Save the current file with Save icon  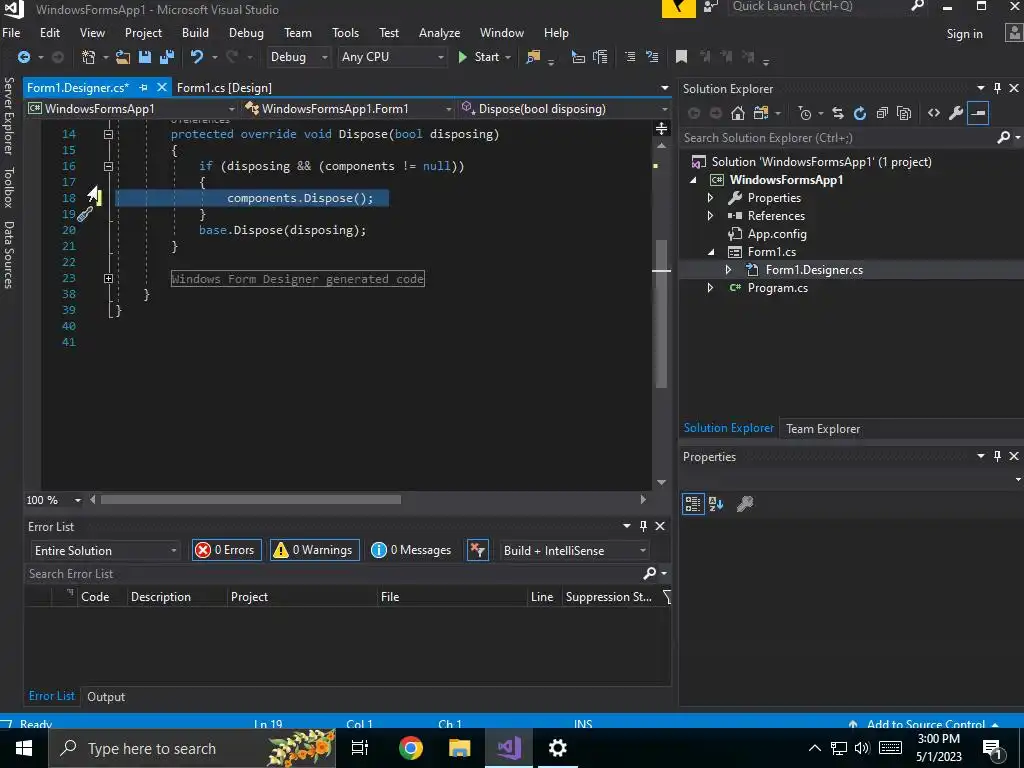pyautogui.click(x=144, y=57)
